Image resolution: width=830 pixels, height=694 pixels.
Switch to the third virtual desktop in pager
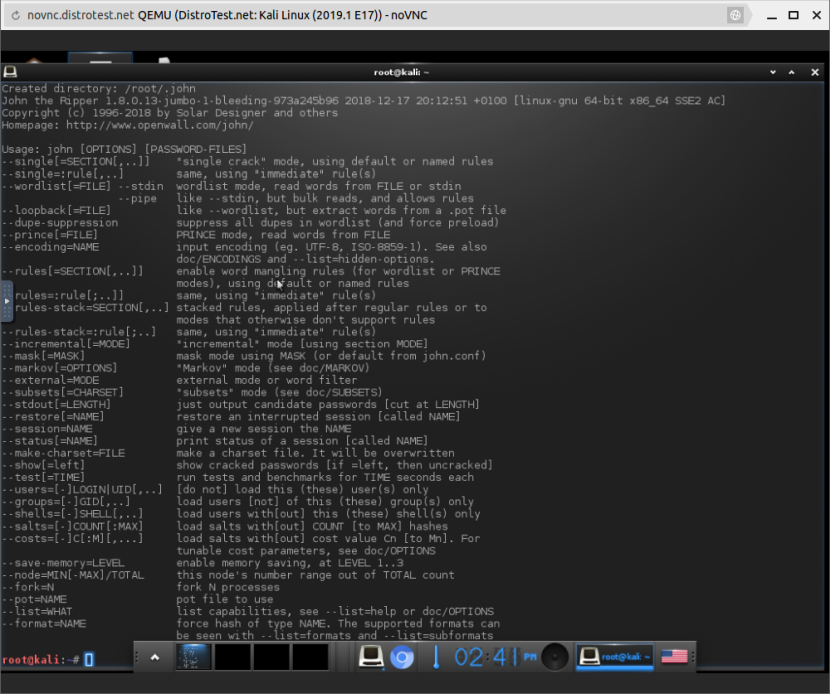[x=271, y=657]
